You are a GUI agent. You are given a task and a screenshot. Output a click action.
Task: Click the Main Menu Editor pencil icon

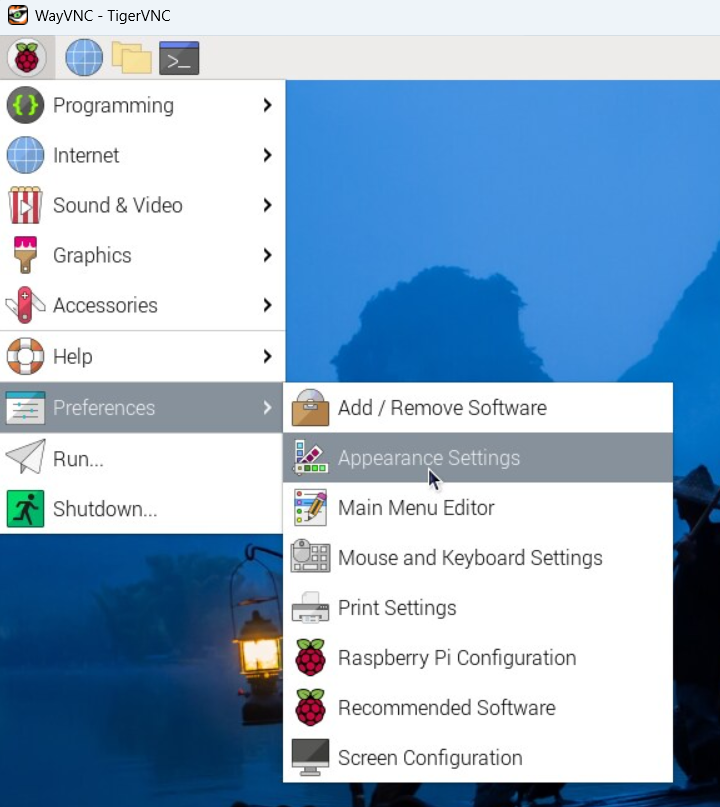point(310,507)
